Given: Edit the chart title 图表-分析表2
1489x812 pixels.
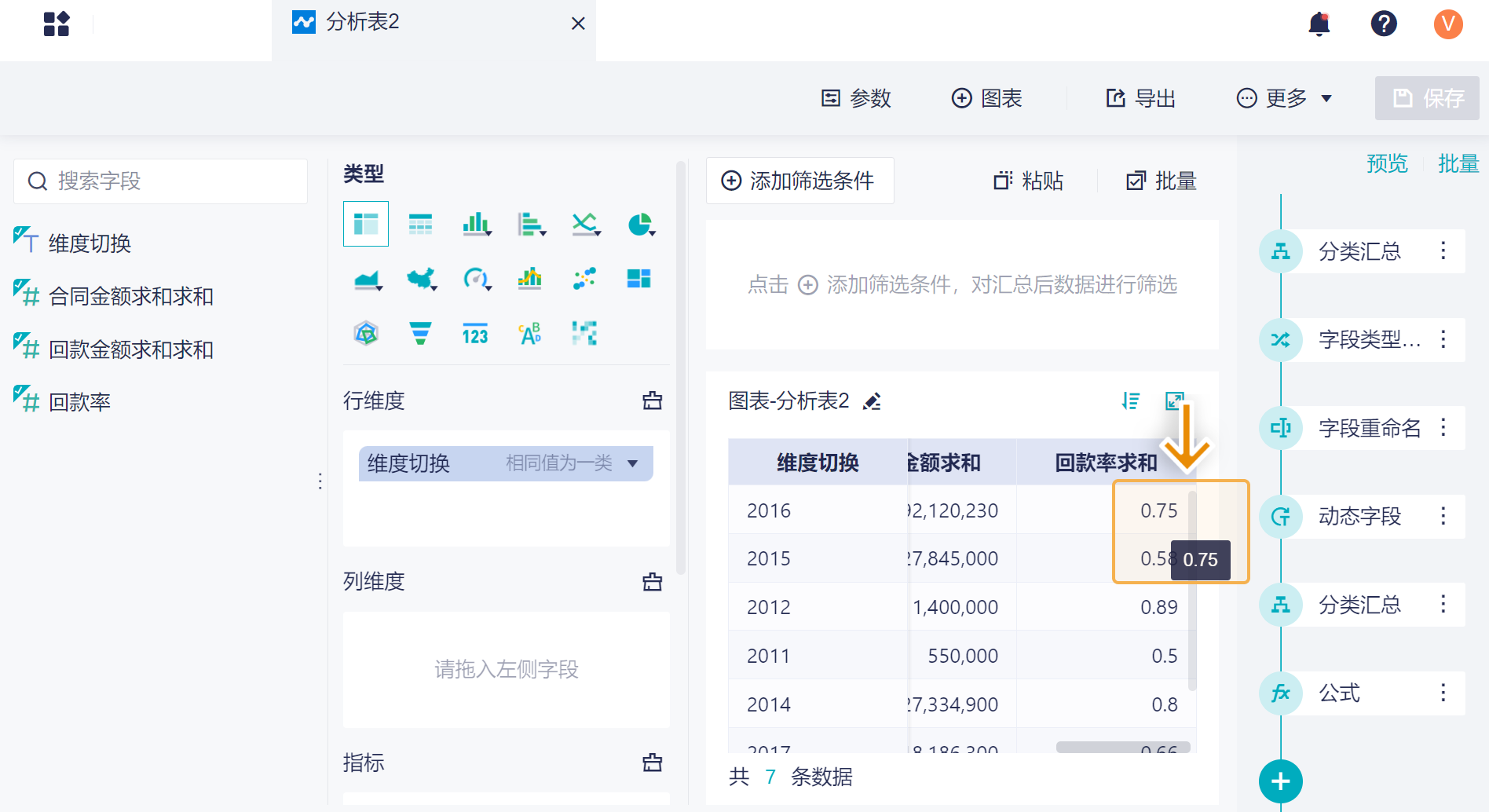Looking at the screenshot, I should click(872, 401).
